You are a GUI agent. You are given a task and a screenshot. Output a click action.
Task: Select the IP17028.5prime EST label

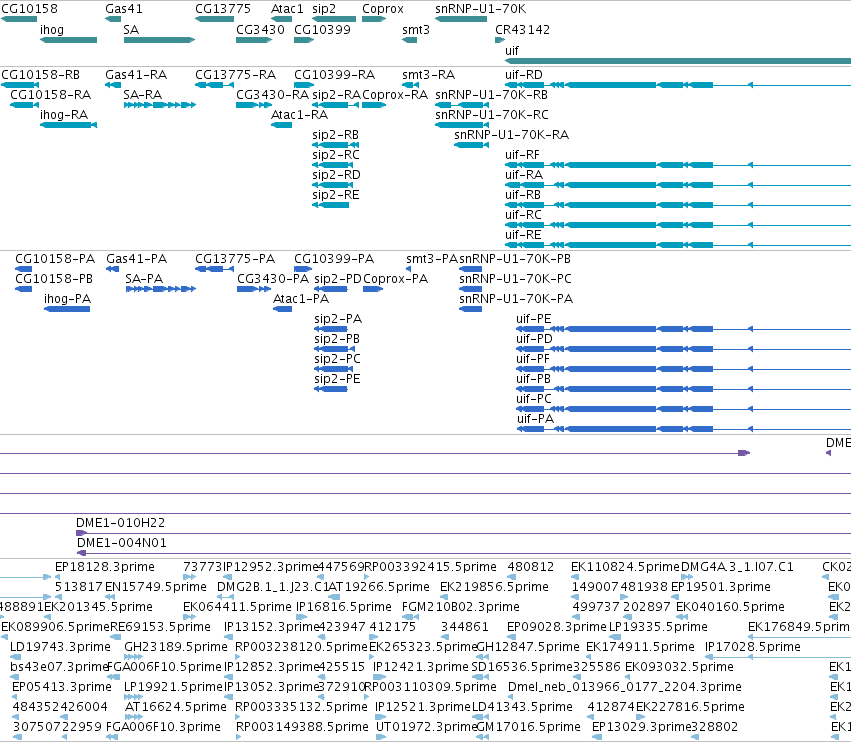click(753, 648)
